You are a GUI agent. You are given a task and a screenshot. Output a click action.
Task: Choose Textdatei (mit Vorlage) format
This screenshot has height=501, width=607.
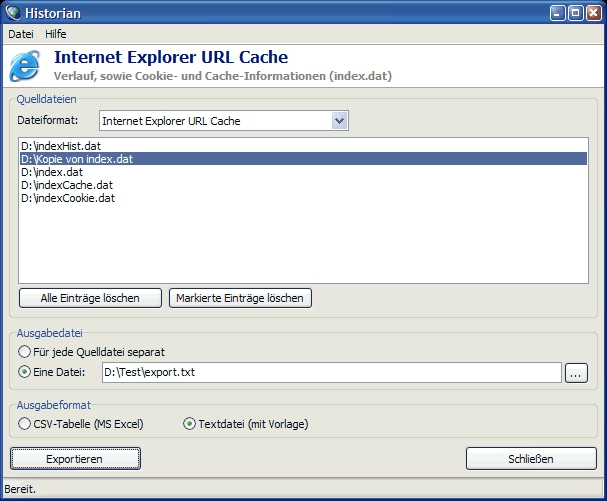pyautogui.click(x=189, y=424)
